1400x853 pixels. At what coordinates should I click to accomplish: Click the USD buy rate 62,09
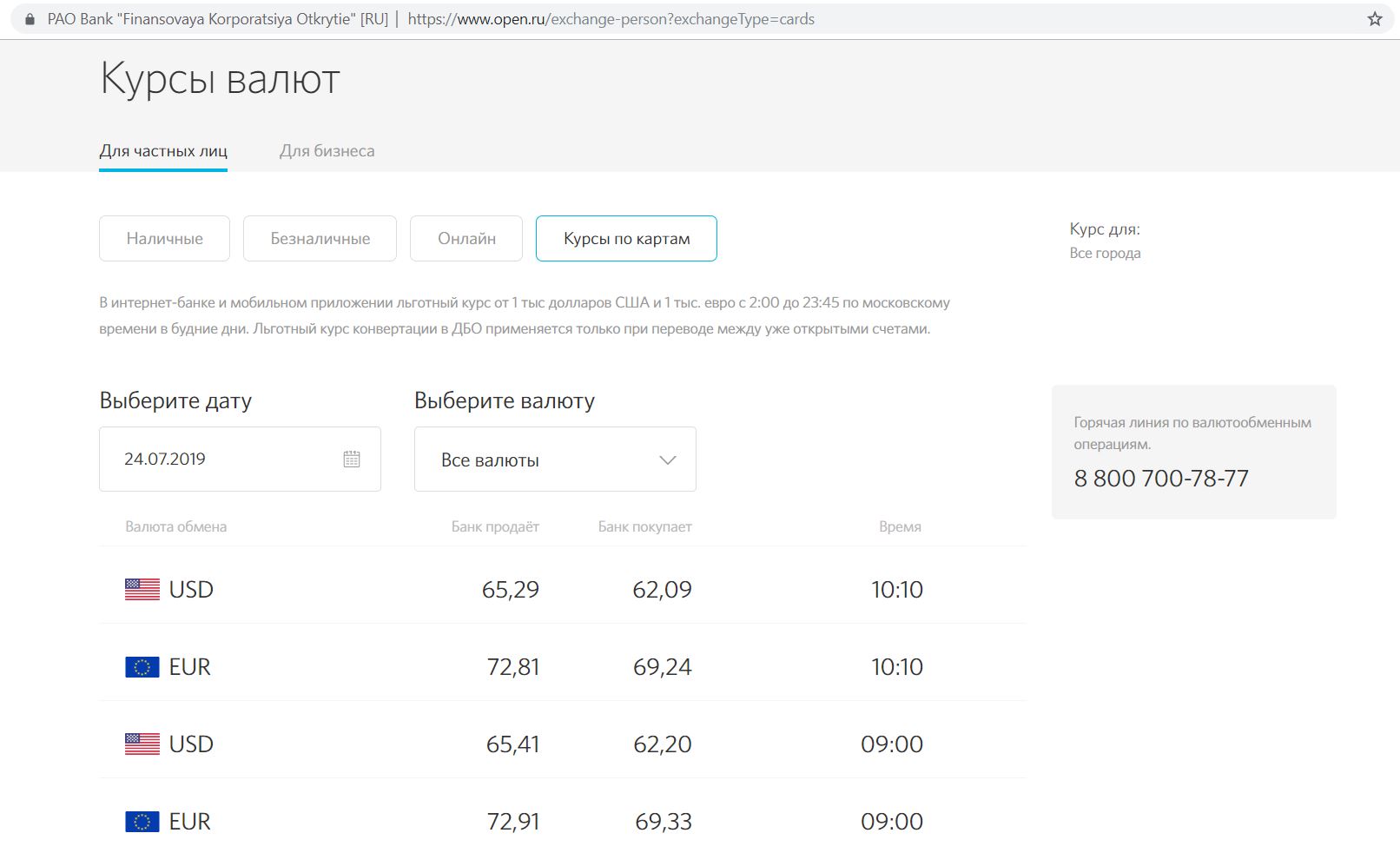(662, 590)
